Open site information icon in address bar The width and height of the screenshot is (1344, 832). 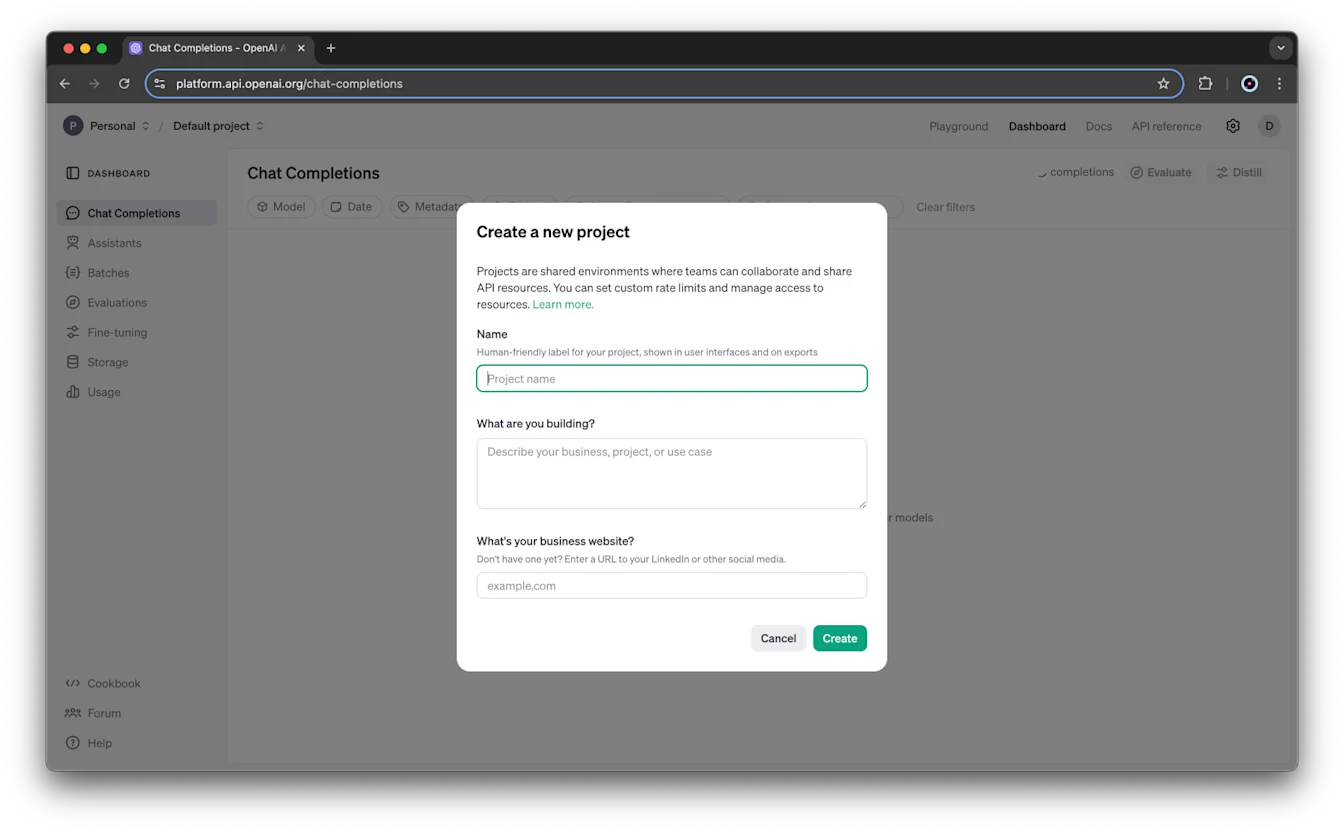[x=160, y=84]
